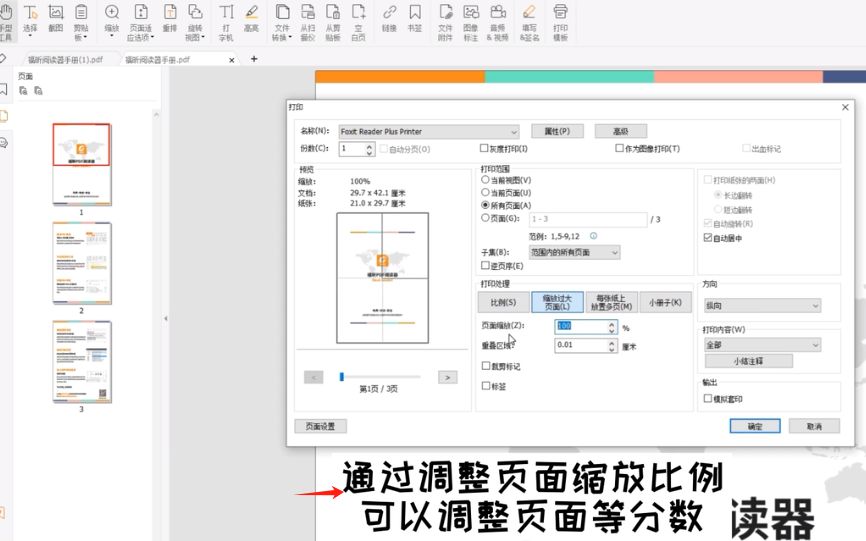Open the bookmarks panel in left sidebar
The image size is (866, 541).
tap(4, 89)
